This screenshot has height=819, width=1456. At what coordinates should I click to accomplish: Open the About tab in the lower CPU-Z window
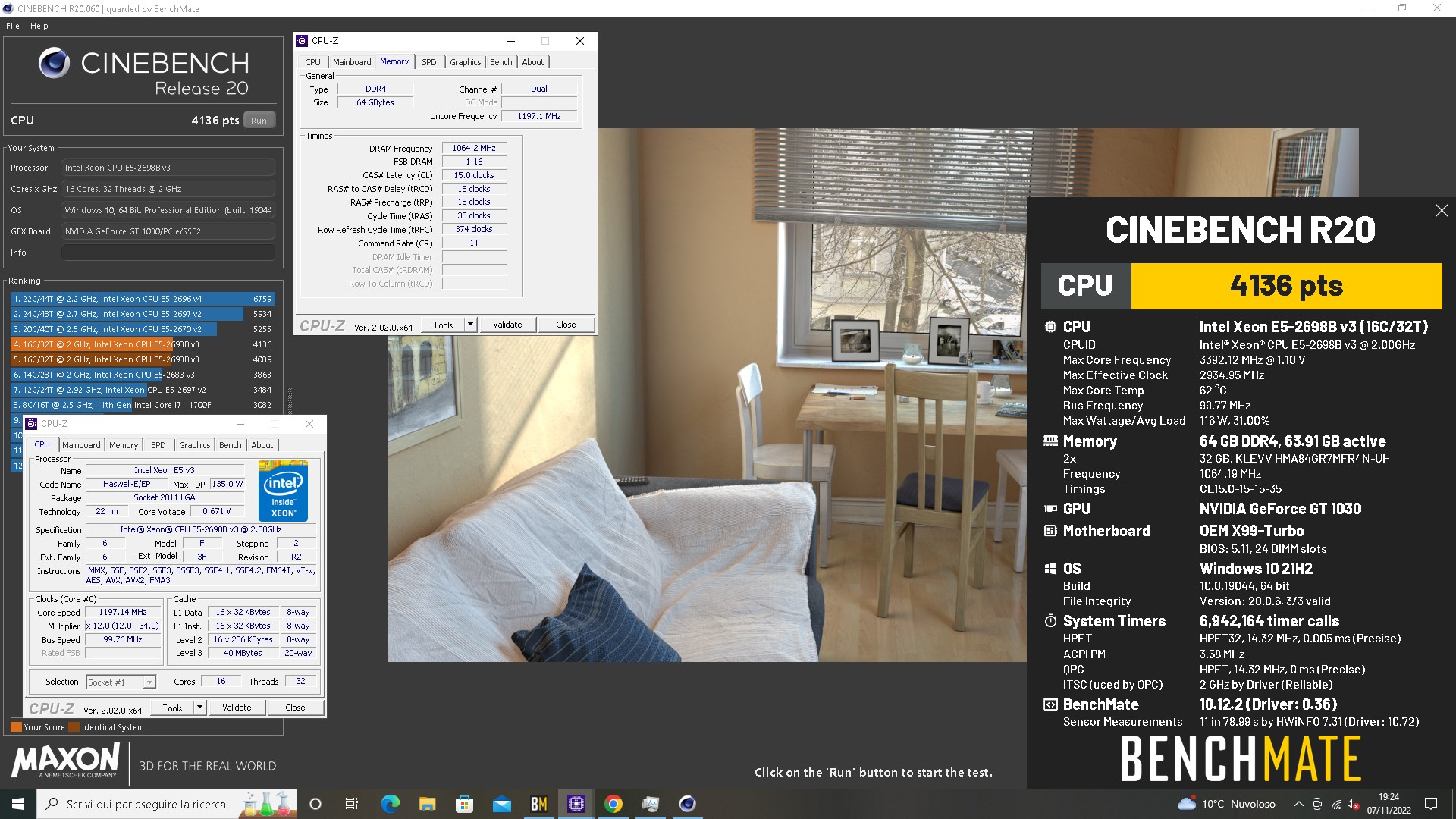tap(262, 445)
